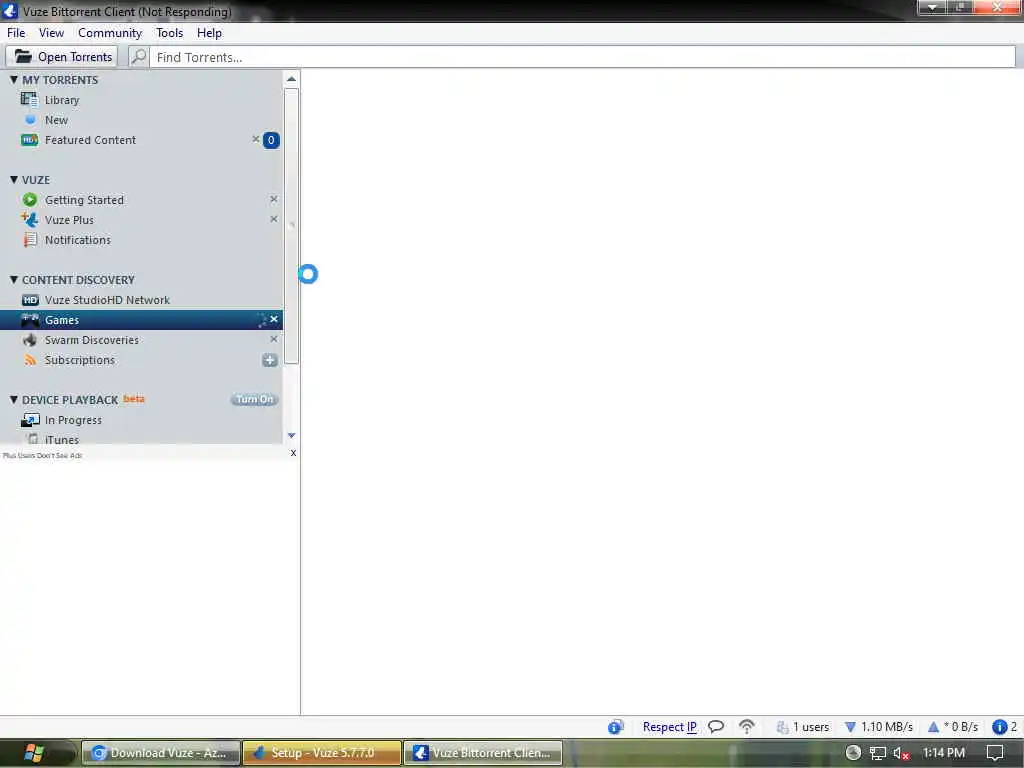Click the network tray icon
Viewport: 1024px width, 768px height.
point(878,753)
